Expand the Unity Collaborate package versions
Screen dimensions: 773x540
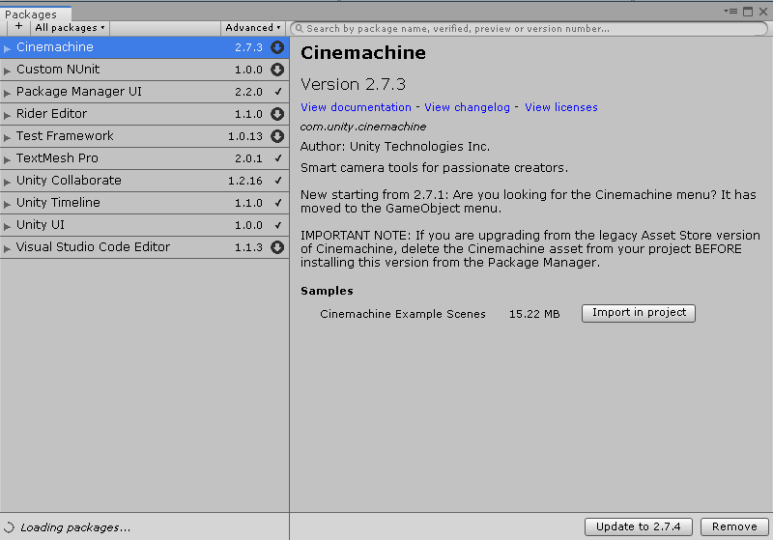(x=7, y=181)
